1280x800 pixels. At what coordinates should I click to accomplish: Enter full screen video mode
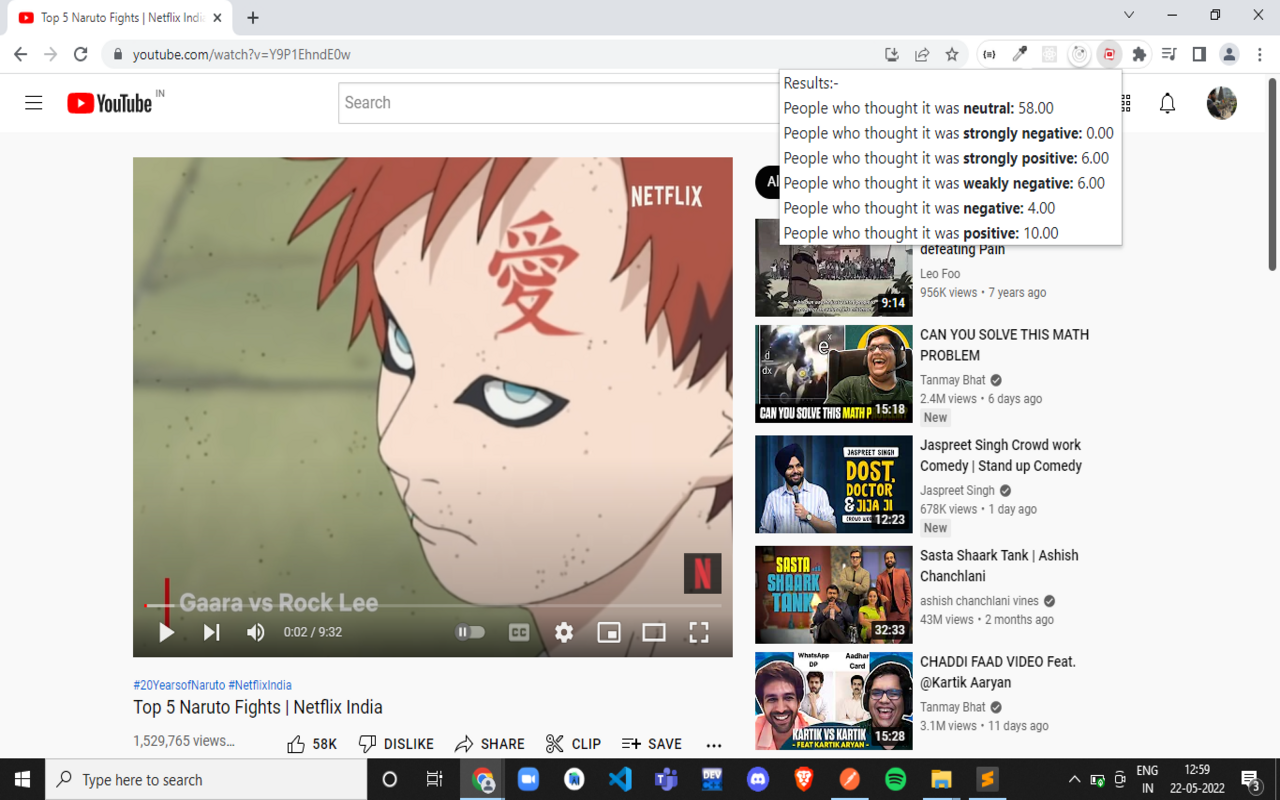pos(699,632)
